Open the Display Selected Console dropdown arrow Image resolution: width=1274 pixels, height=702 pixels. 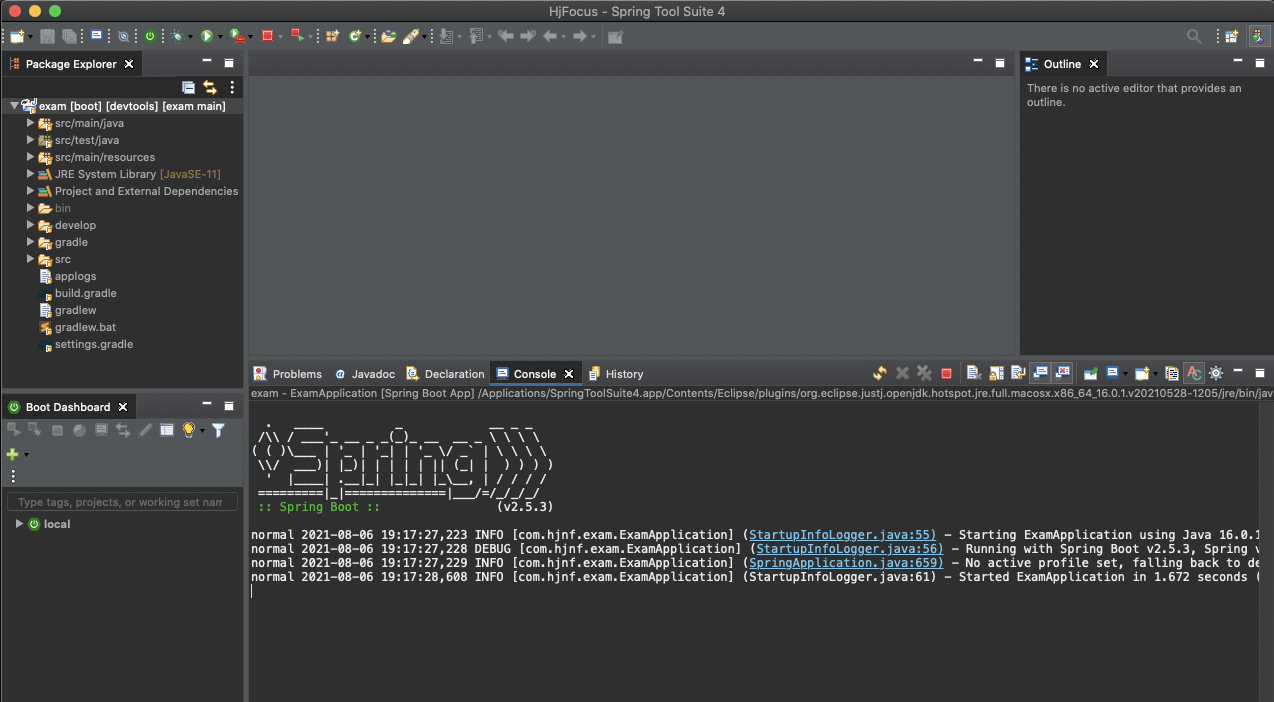point(1126,374)
